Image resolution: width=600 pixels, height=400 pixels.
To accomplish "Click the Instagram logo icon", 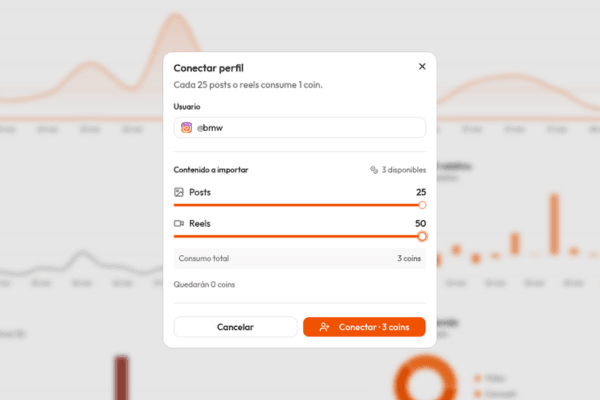I will click(x=186, y=128).
